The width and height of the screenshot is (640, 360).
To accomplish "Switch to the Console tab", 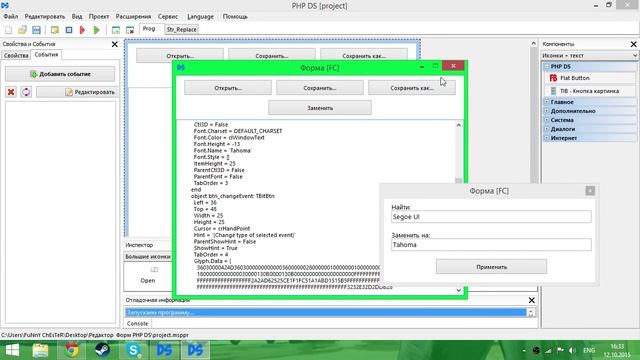I will click(x=138, y=324).
